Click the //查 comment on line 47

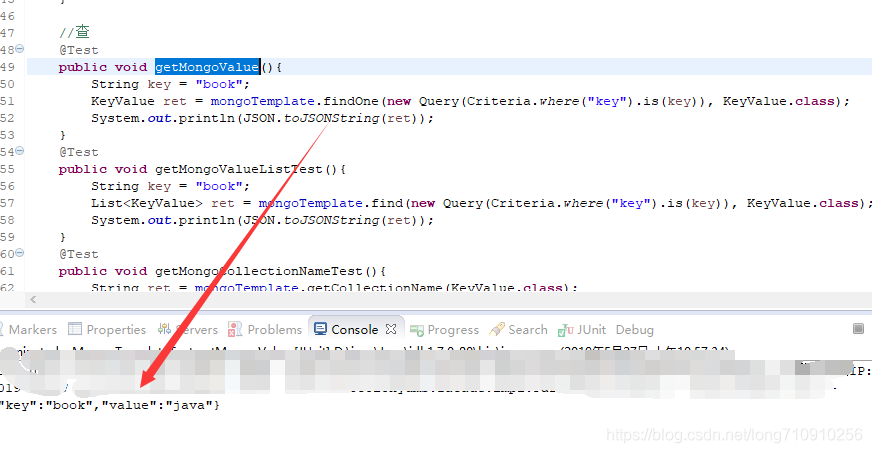[75, 32]
